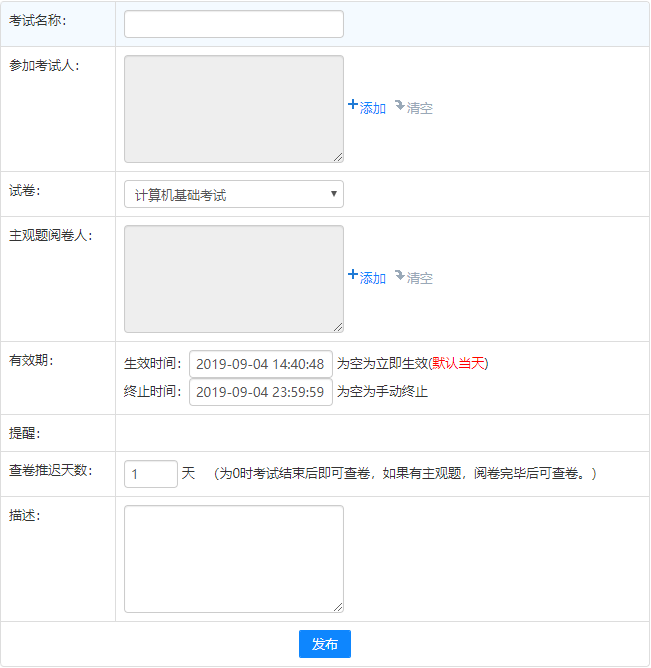Click the clear arrow icon beside the participants box
Image resolution: width=651 pixels, height=668 pixels.
tap(399, 105)
